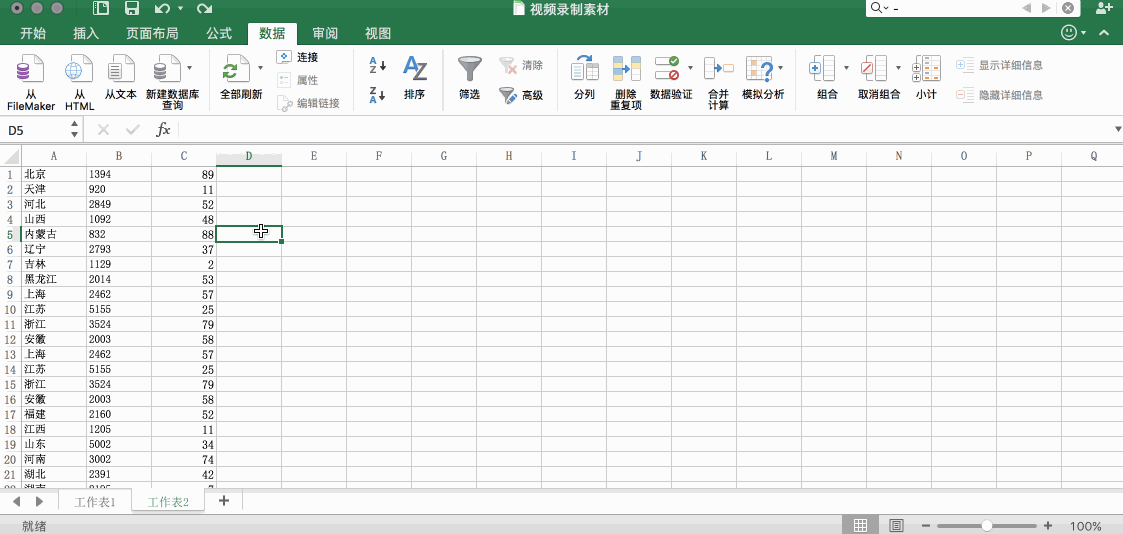Image resolution: width=1123 pixels, height=534 pixels.
Task: Select row 17 header
Action: click(11, 414)
